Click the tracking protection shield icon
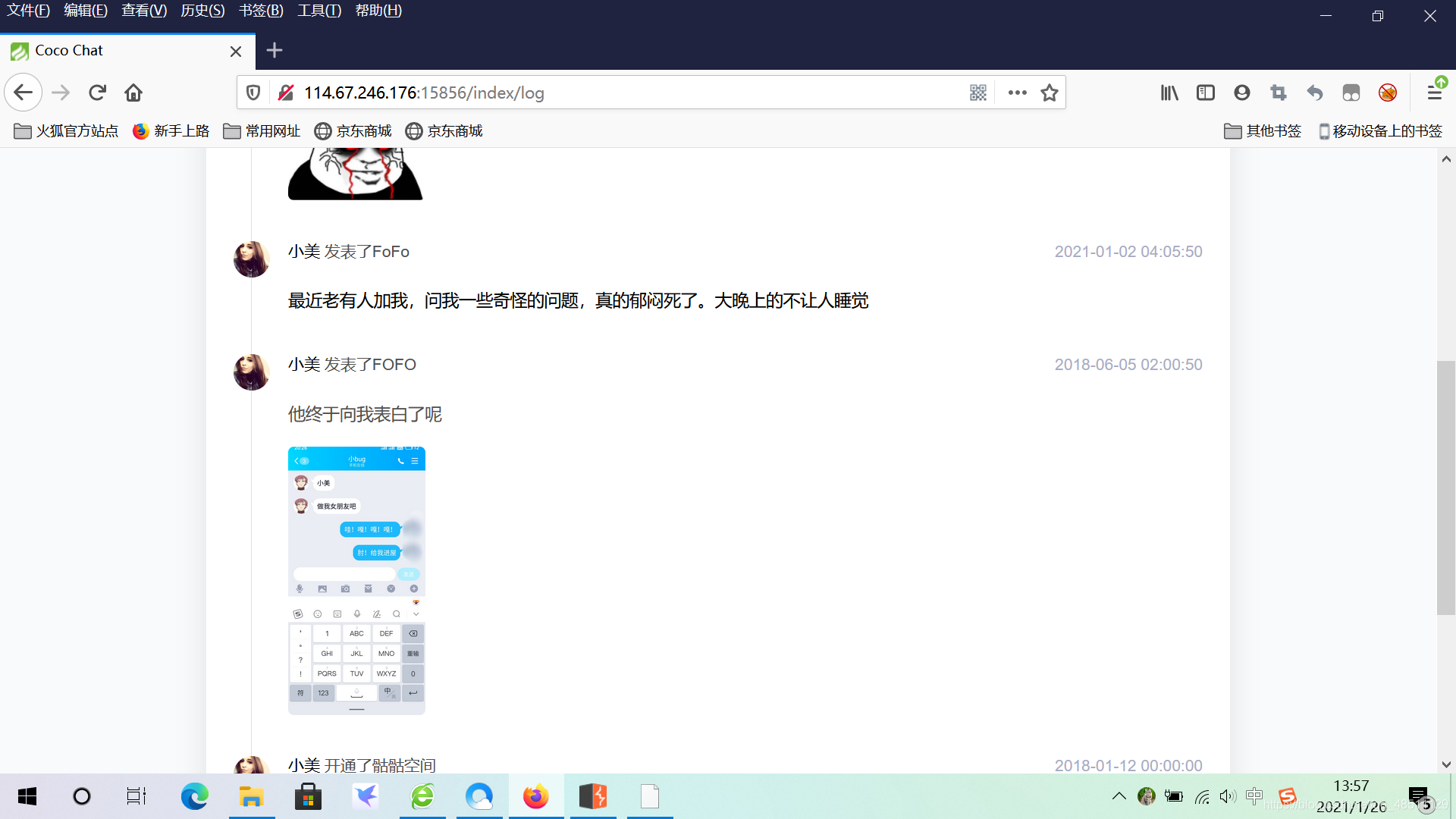Screen dimensions: 1456x819 tap(253, 92)
